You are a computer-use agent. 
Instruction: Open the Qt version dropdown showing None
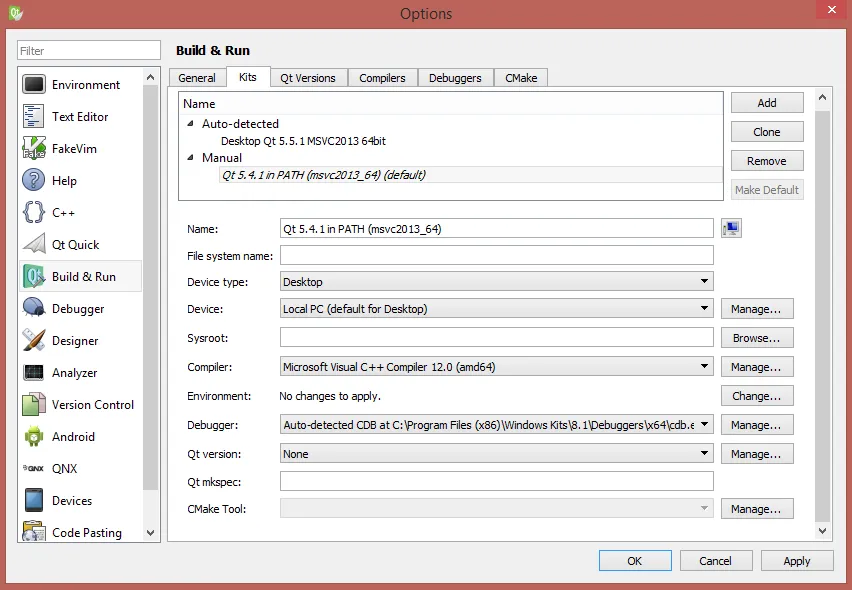[x=497, y=454]
